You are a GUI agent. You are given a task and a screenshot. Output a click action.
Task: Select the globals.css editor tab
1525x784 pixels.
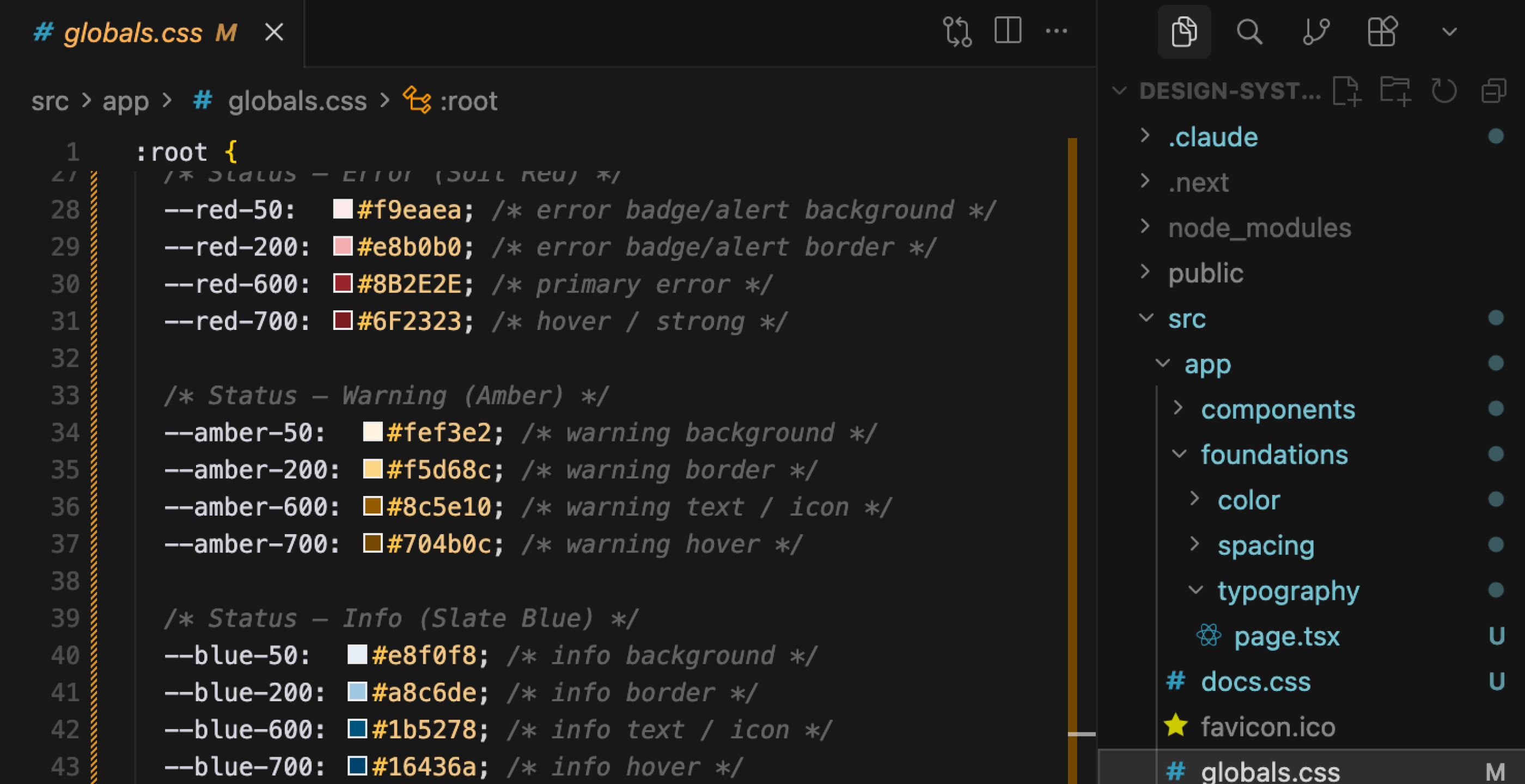coord(151,33)
